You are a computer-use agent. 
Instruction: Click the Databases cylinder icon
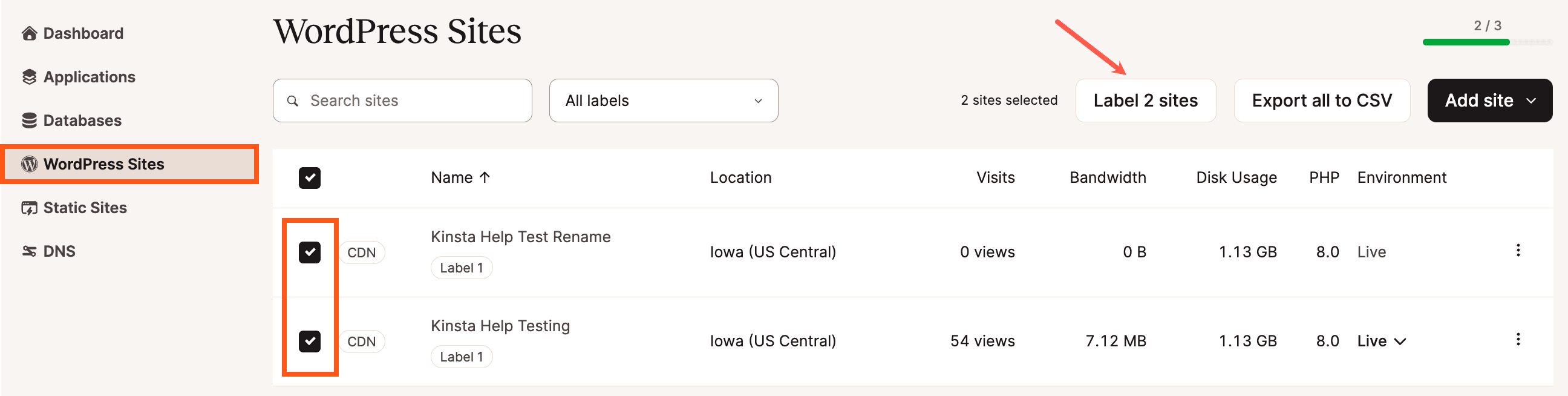pyautogui.click(x=29, y=120)
